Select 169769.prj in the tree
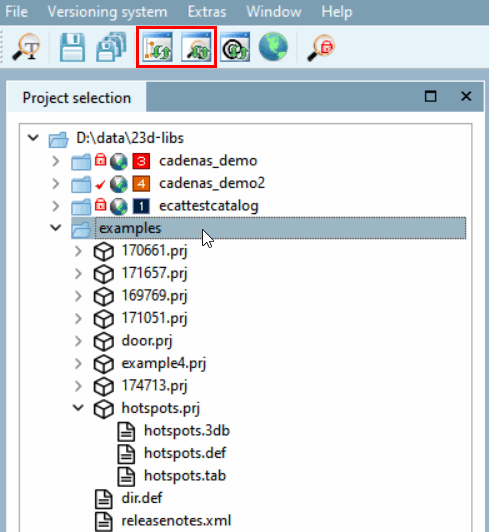The width and height of the screenshot is (489, 532). coord(154,296)
